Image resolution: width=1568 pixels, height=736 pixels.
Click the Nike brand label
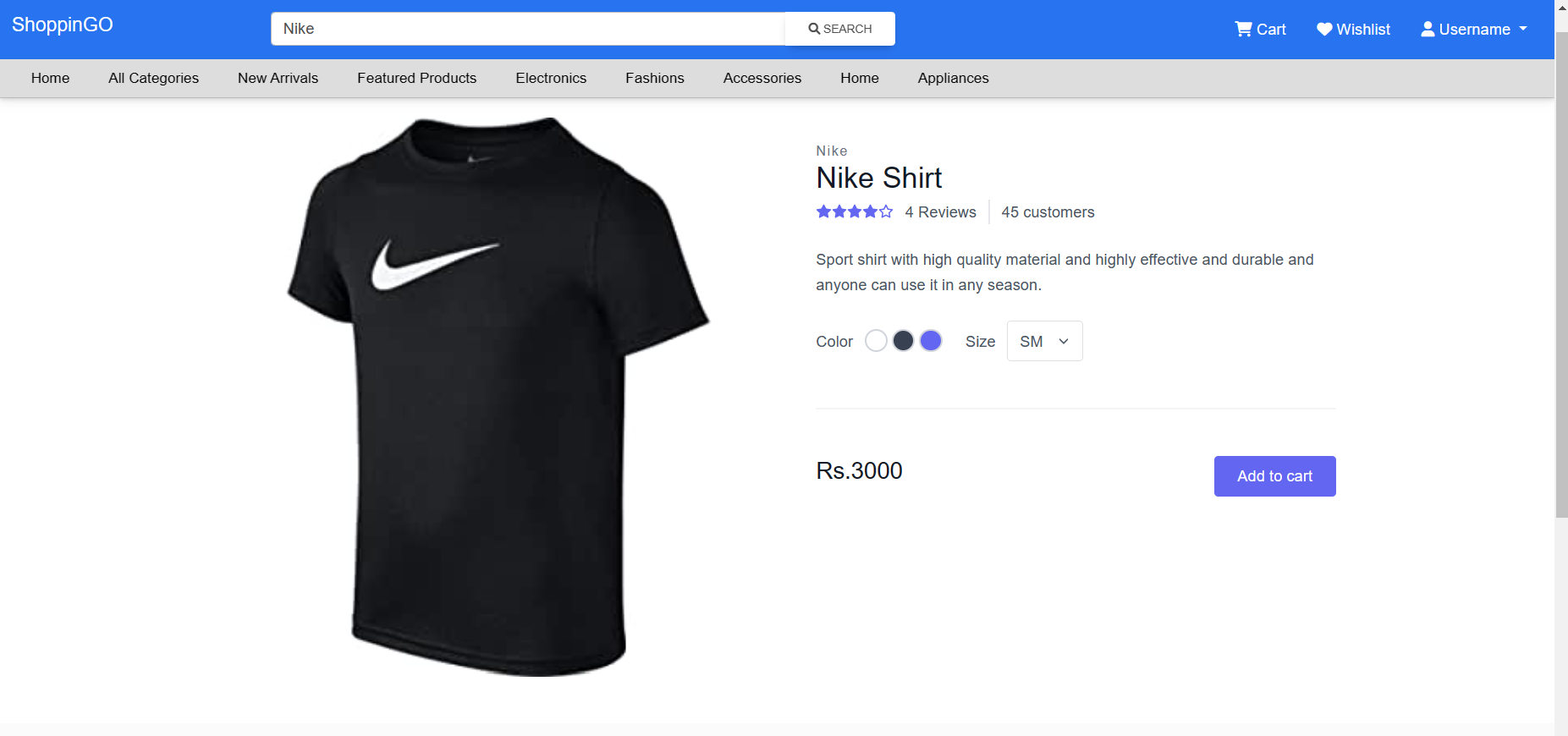point(831,151)
